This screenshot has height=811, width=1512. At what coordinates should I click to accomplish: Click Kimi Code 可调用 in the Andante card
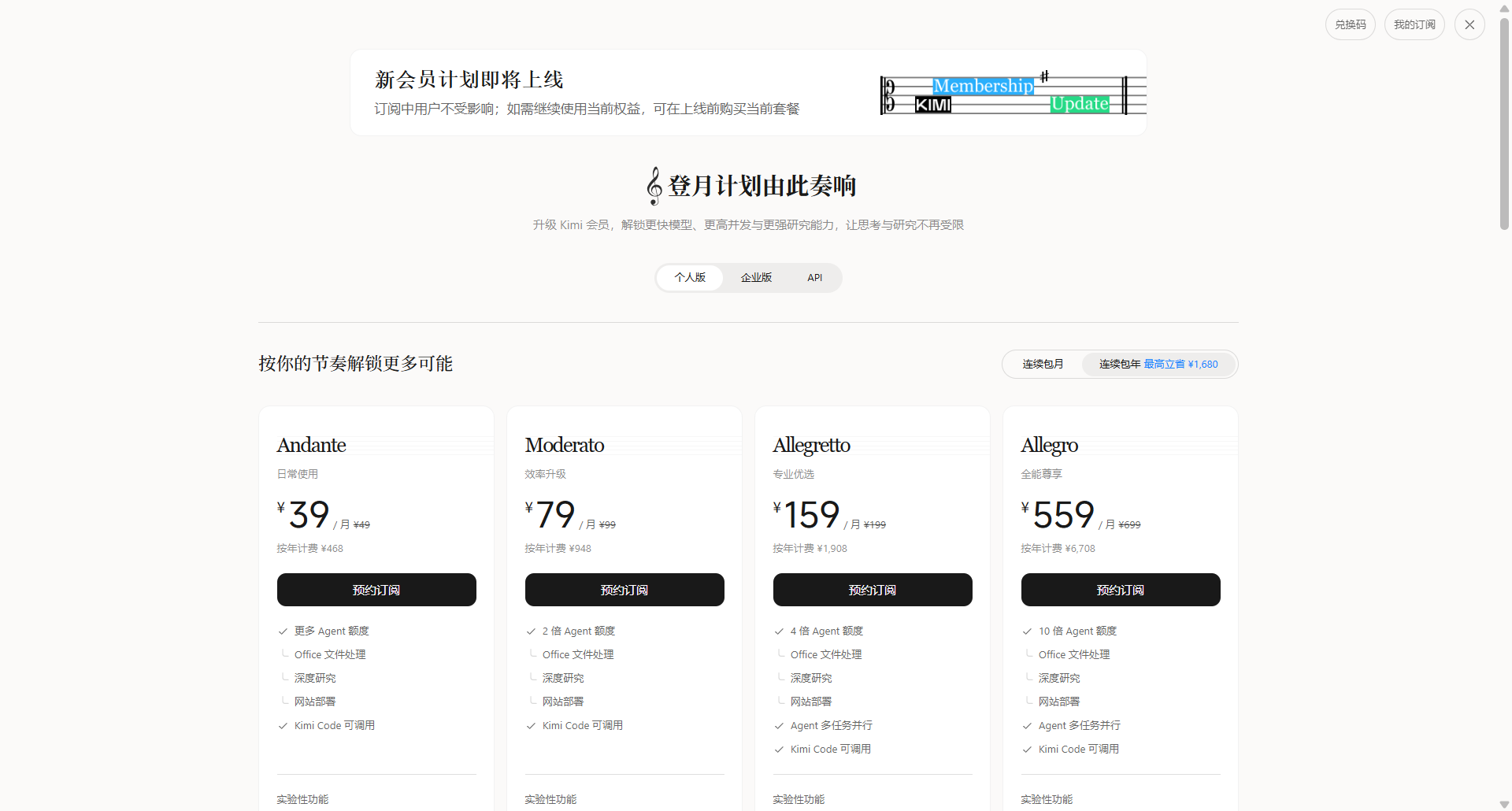335,725
